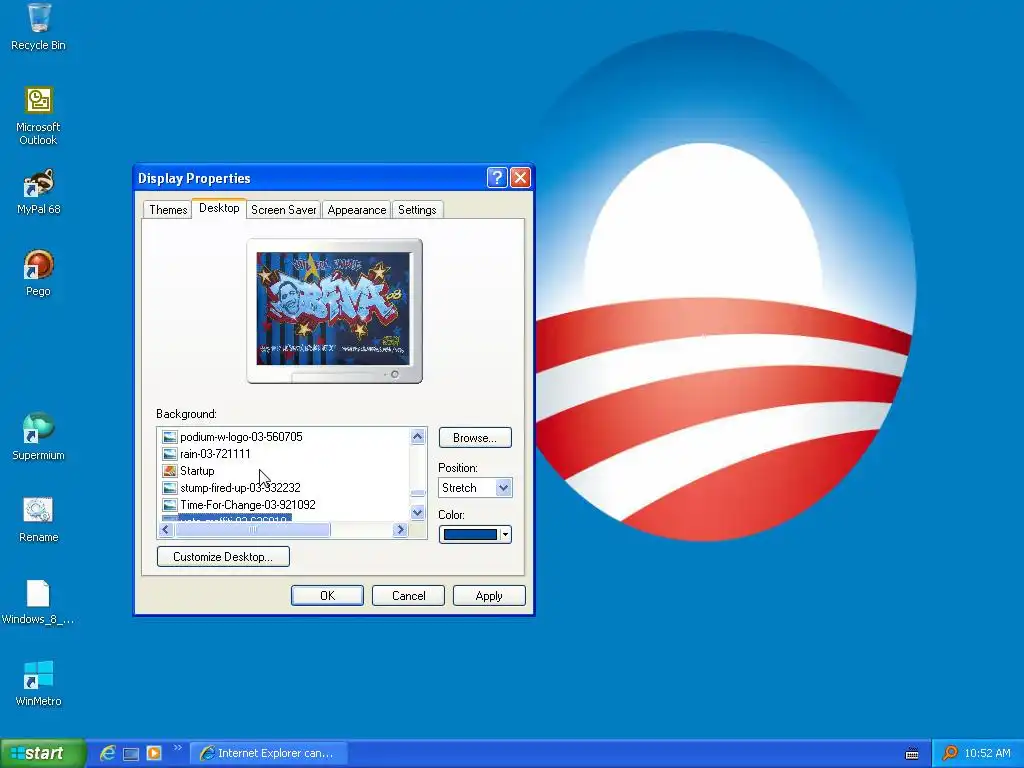The width and height of the screenshot is (1024, 768).
Task: Click the magnifier icon in system tray
Action: point(950,753)
